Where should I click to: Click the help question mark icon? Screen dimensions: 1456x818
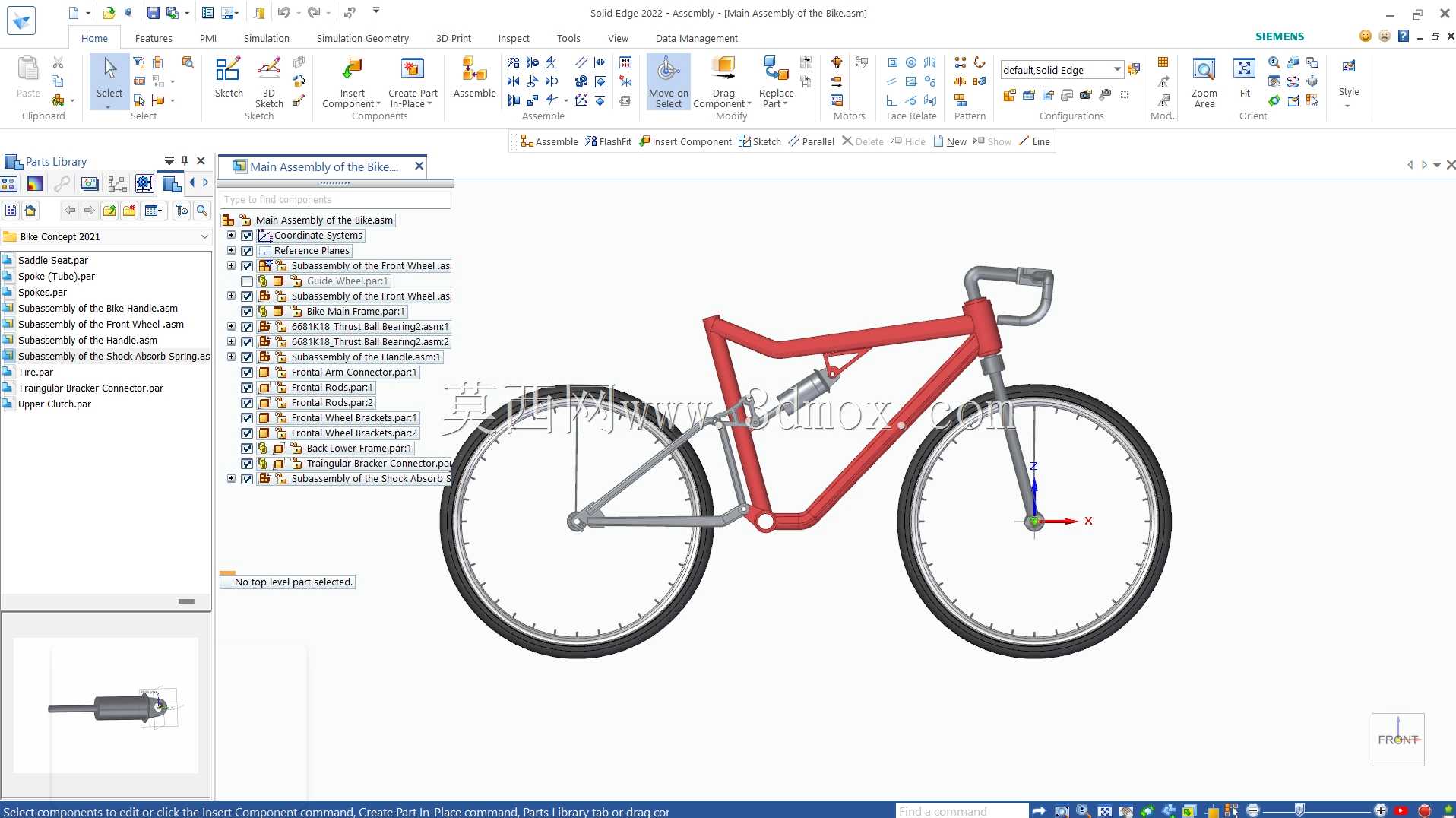tap(1403, 36)
